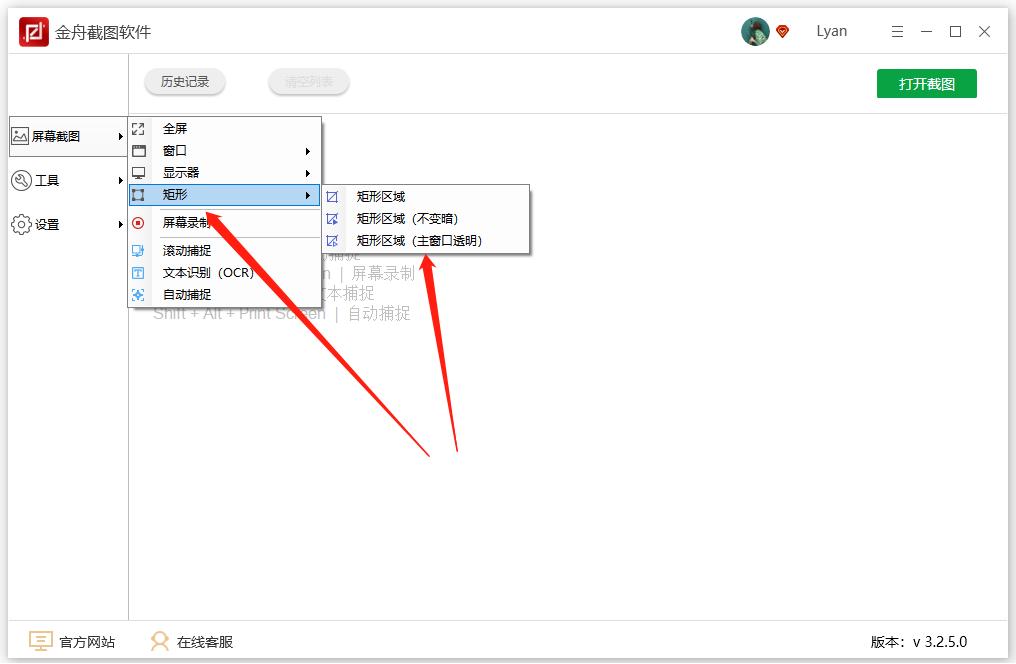Click the 在线客服 headset icon
The width and height of the screenshot is (1016, 664).
click(160, 641)
